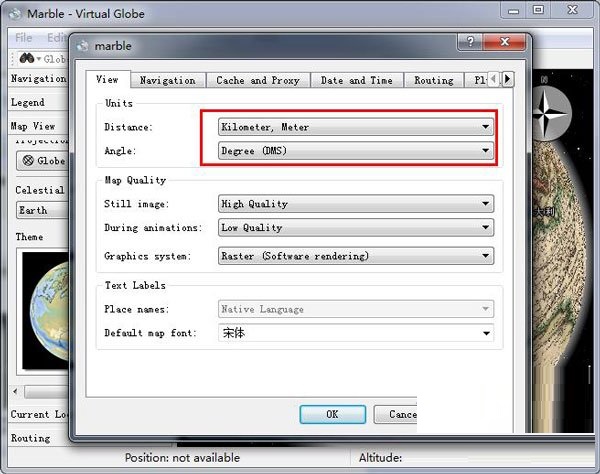The image size is (600, 474).
Task: Open the Globe projection dropdown
Action: (42, 161)
